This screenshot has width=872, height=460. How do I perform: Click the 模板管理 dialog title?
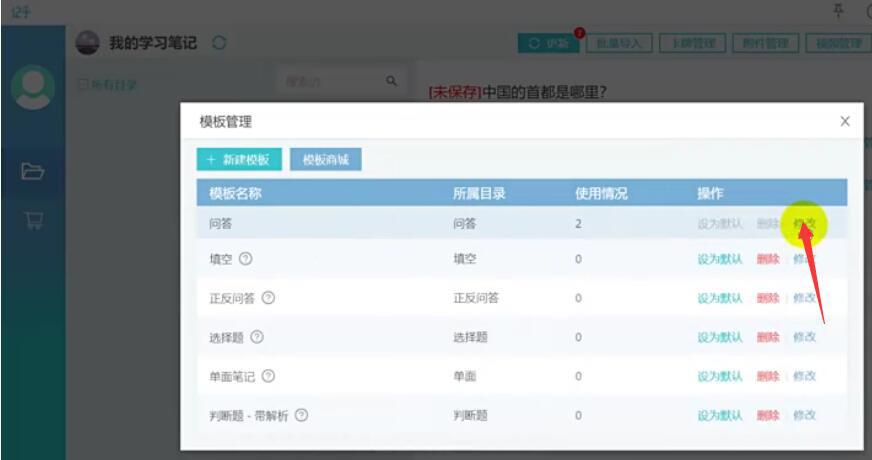[x=225, y=121]
